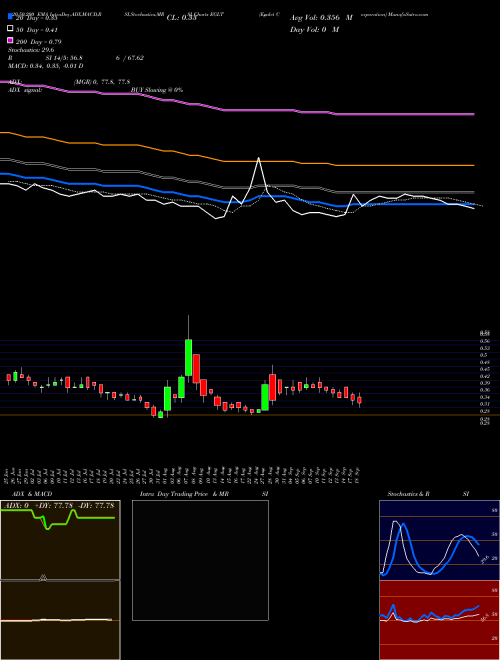Click the tallest green candlestick in the price chart
This screenshot has width=500, height=660.
point(189,357)
